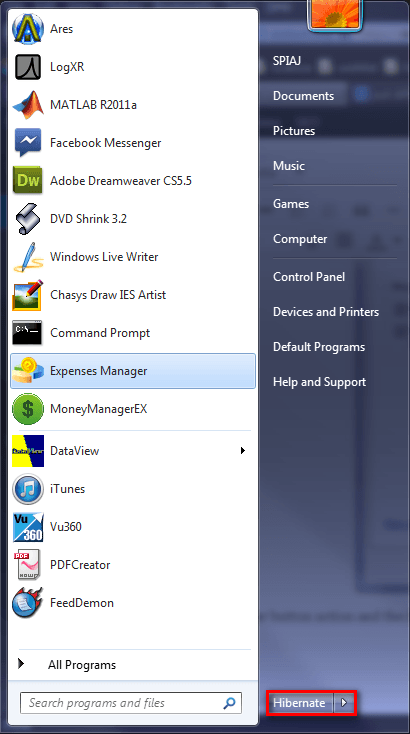
Task: Click the Hibernate button
Action: tap(300, 703)
